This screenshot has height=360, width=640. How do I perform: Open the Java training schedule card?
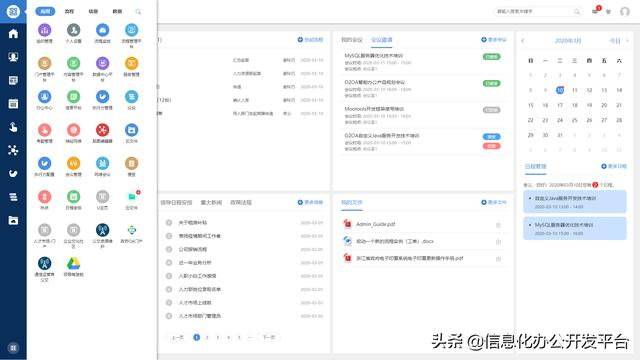575,202
